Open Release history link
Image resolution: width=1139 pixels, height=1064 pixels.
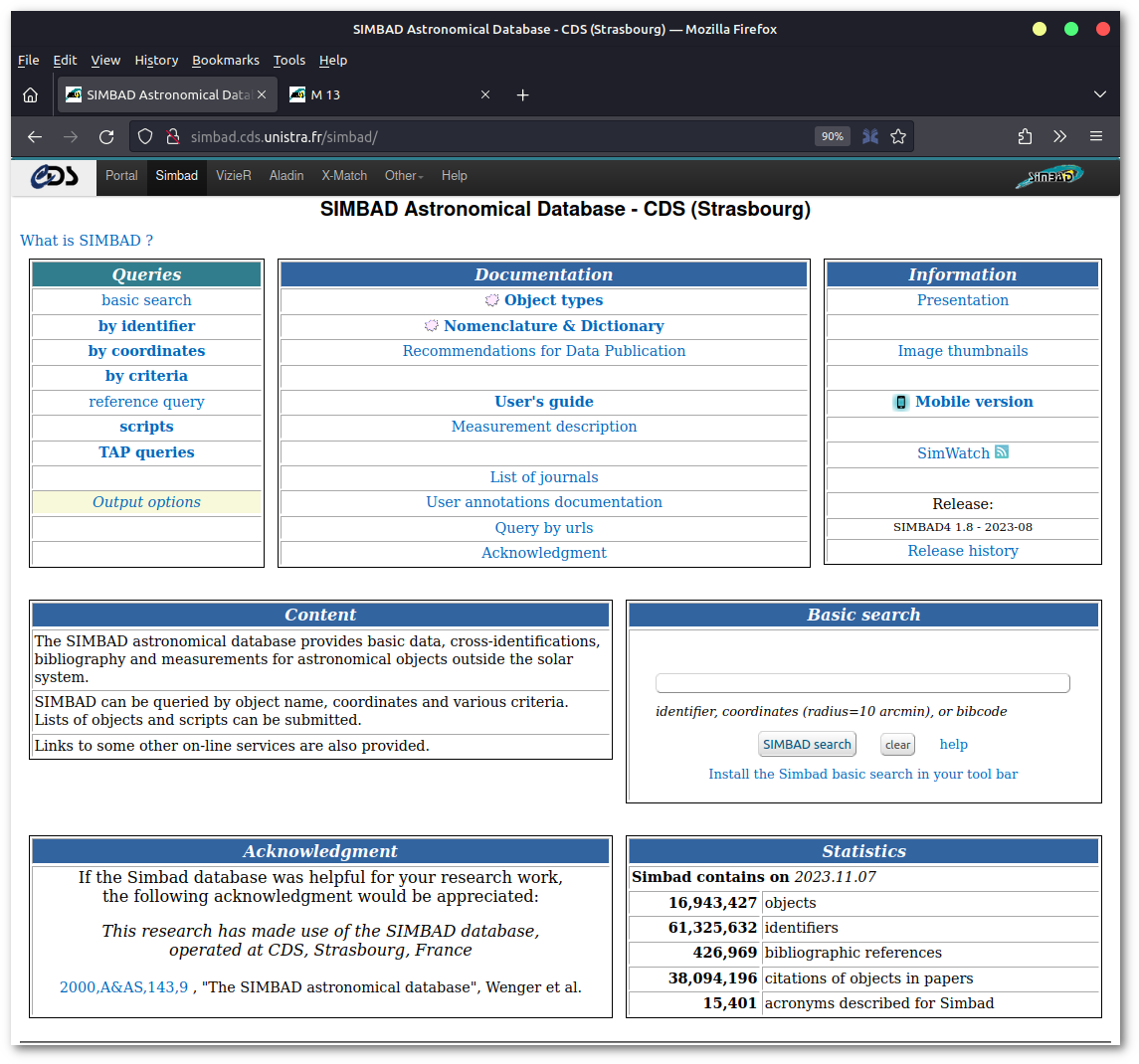[963, 551]
